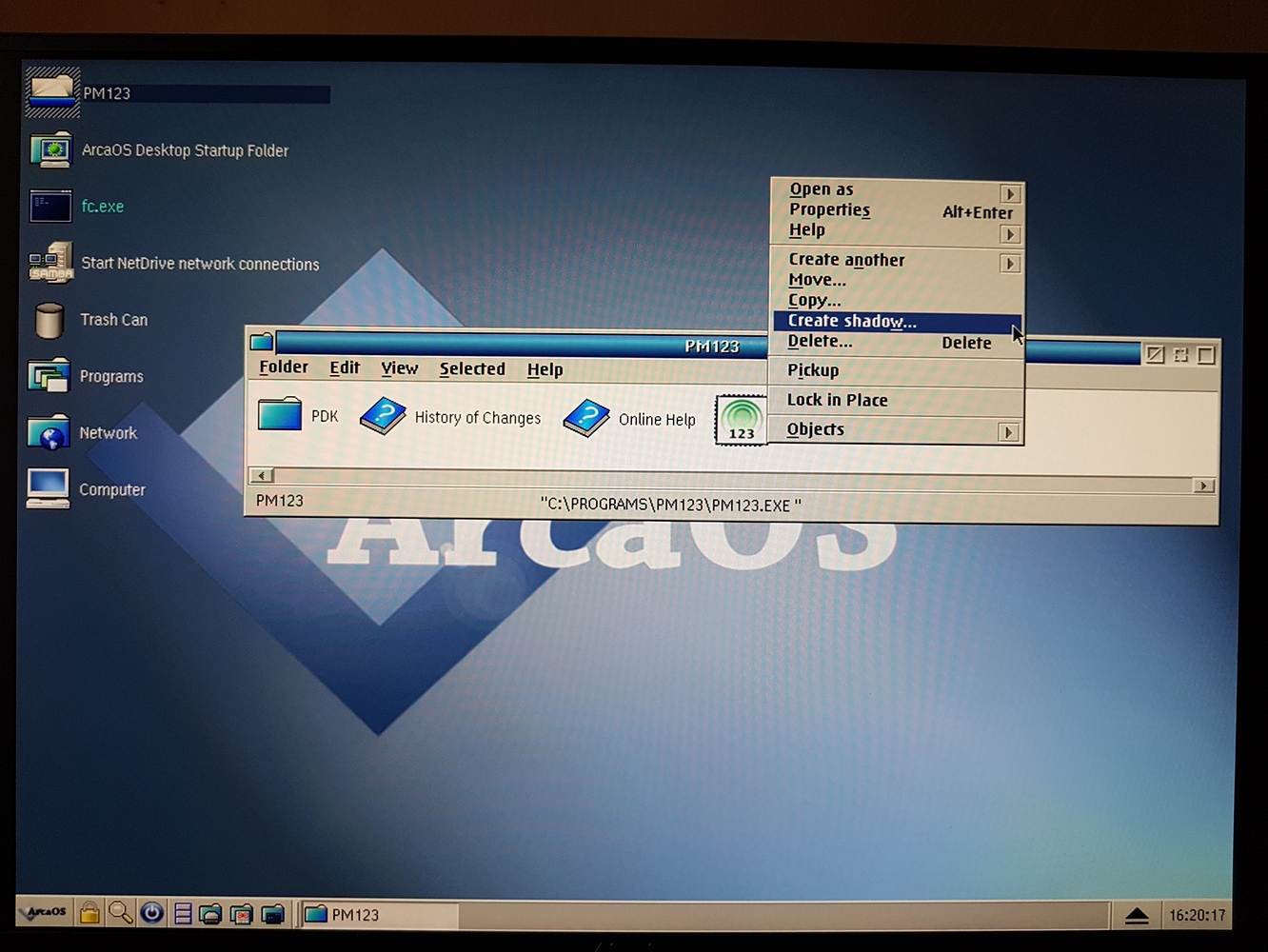This screenshot has height=952, width=1268.
Task: Choose Move... from the context menu
Action: (x=897, y=280)
